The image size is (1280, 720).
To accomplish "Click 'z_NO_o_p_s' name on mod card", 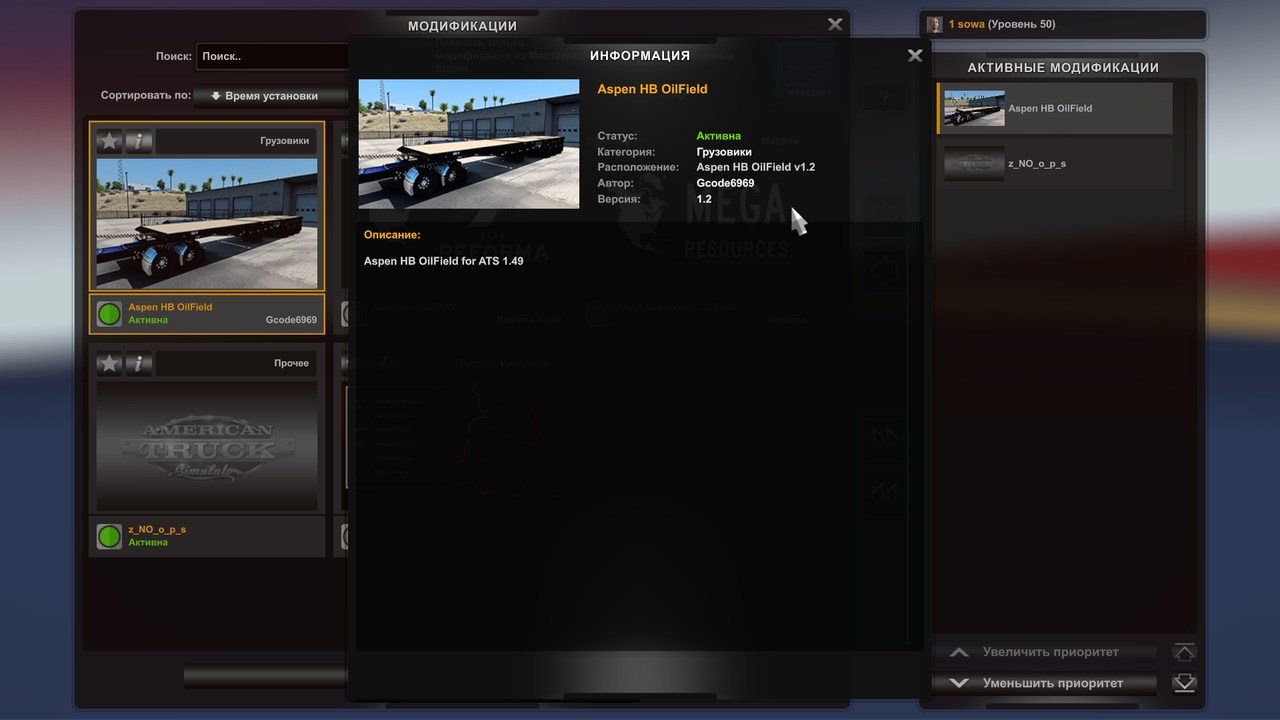I will (157, 529).
